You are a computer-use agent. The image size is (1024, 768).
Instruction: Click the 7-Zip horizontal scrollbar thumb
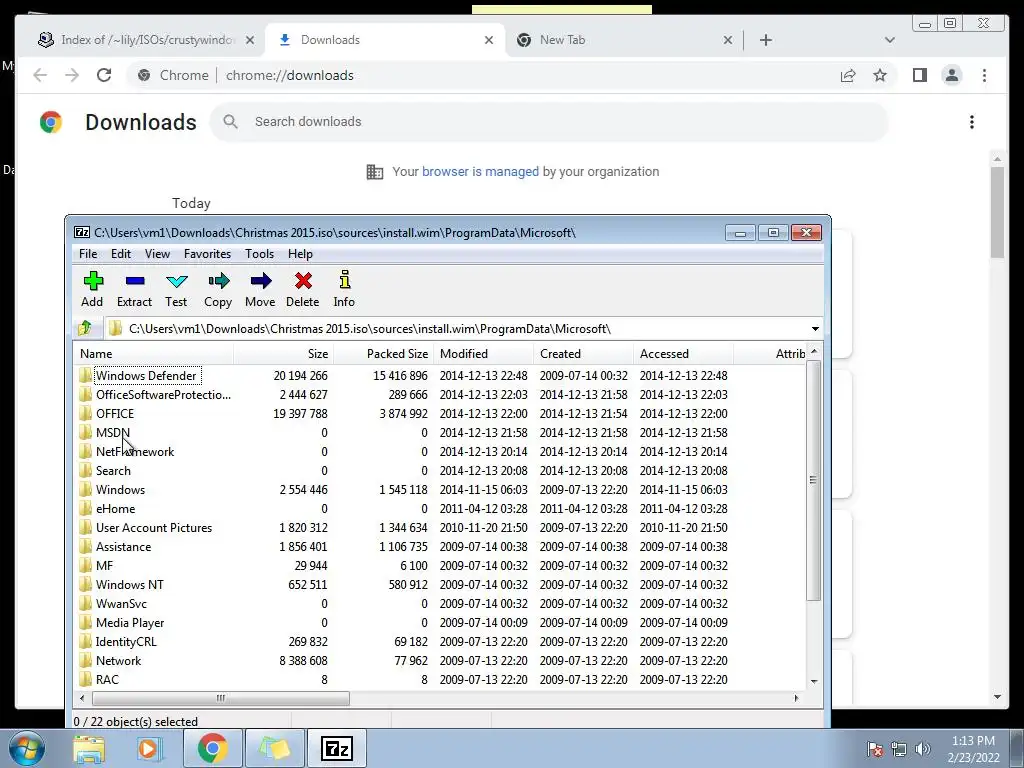[221, 698]
